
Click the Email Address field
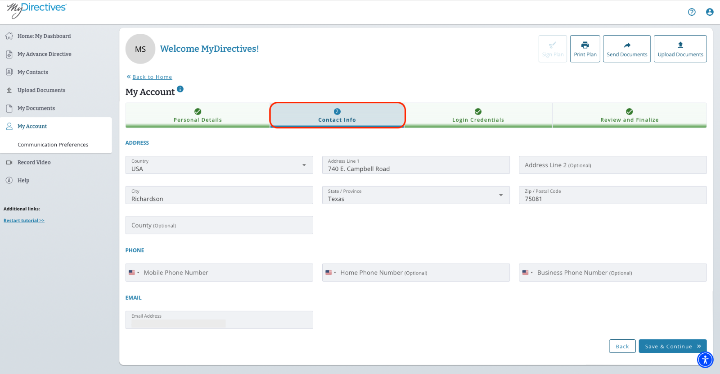(219, 320)
